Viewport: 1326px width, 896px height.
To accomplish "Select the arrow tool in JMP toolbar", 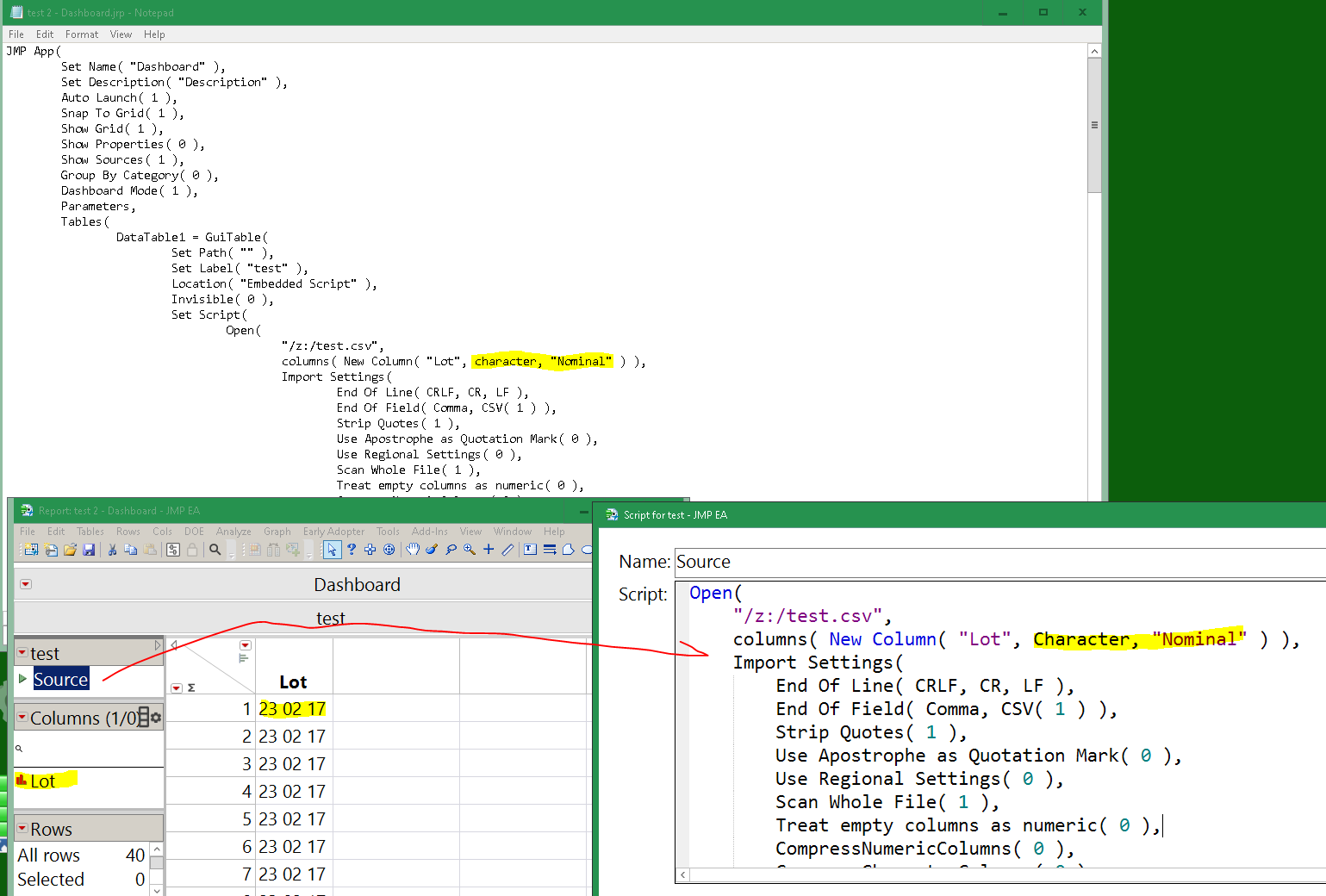I will [x=332, y=549].
